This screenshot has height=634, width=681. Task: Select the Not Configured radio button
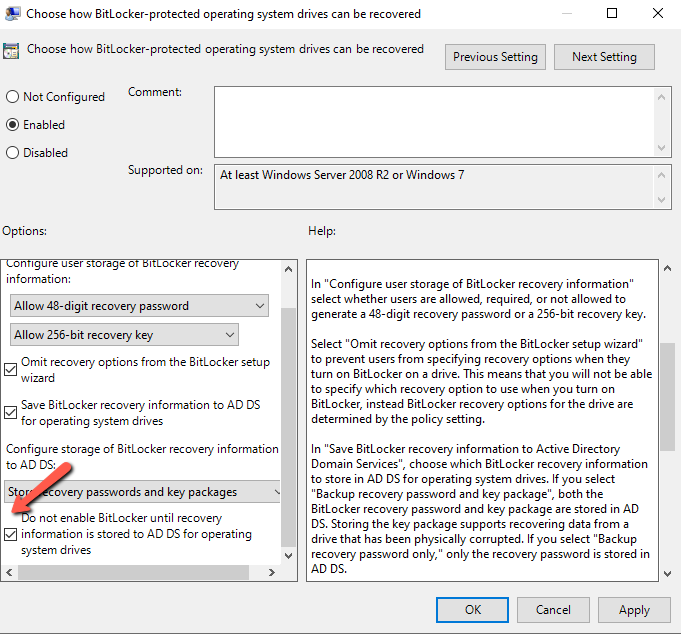click(13, 97)
